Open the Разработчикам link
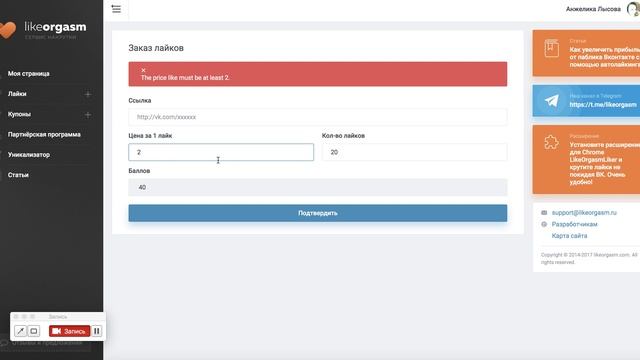 pyautogui.click(x=574, y=224)
